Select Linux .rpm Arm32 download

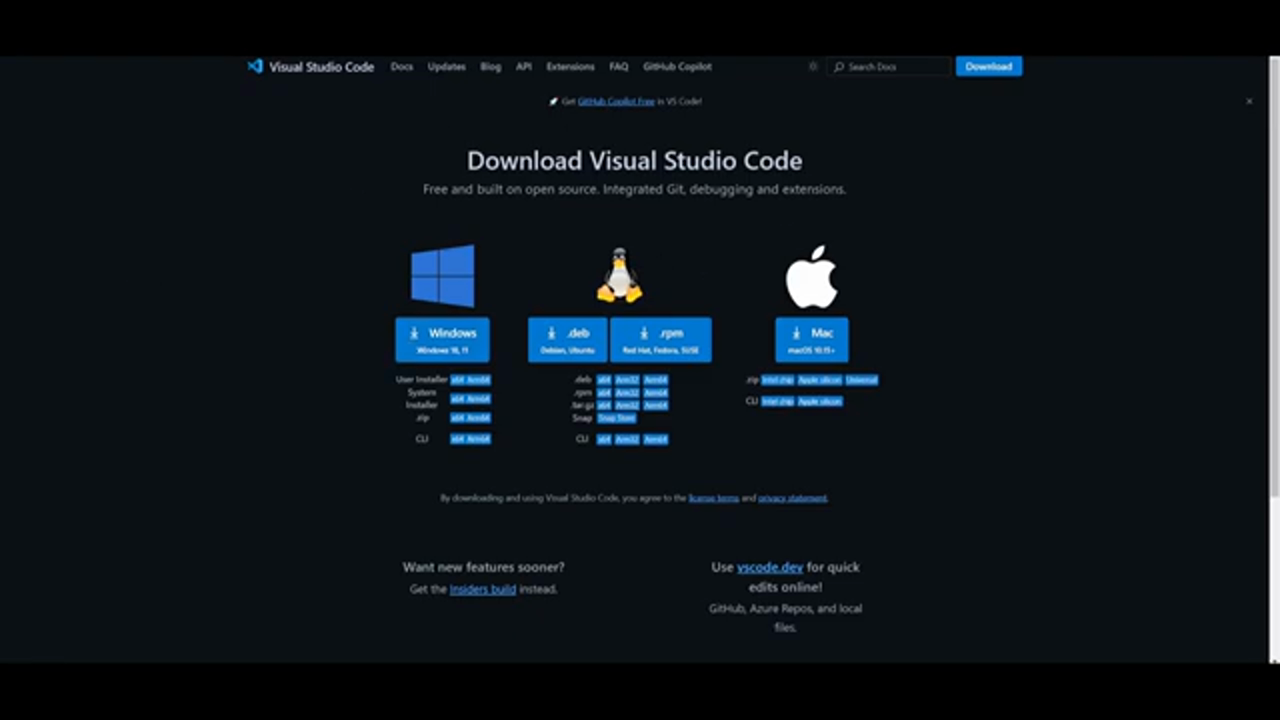(x=627, y=393)
